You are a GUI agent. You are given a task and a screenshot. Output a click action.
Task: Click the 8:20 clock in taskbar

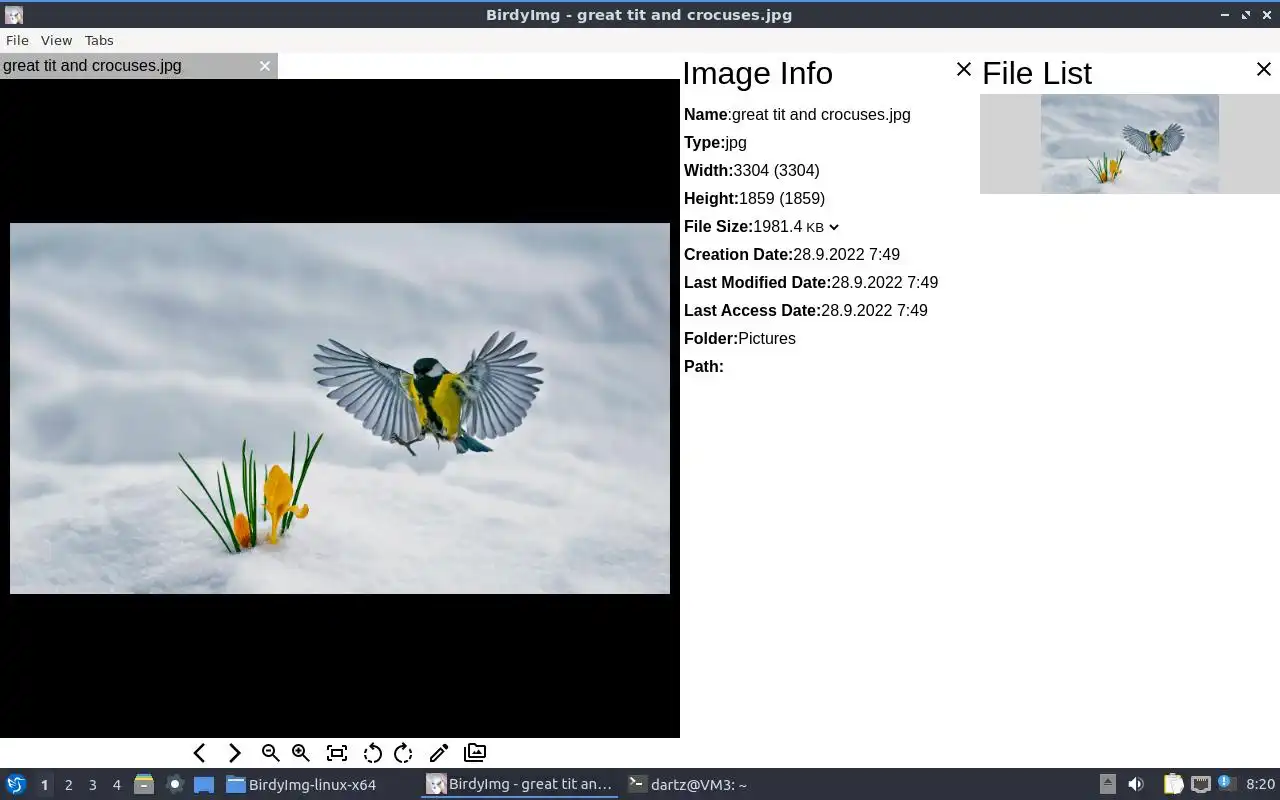[x=1260, y=785]
